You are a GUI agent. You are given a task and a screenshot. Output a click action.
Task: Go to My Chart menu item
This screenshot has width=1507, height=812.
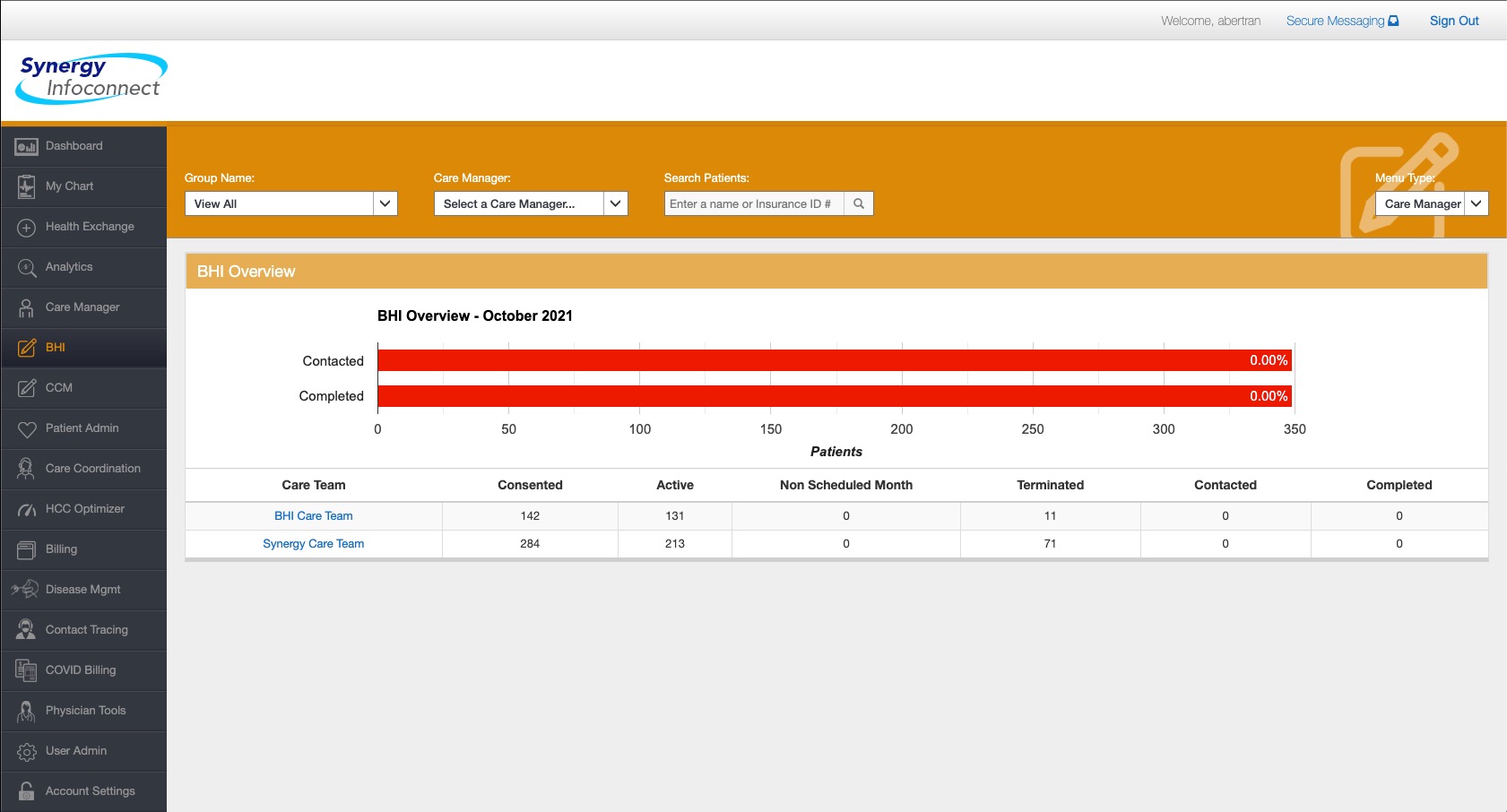[83, 186]
